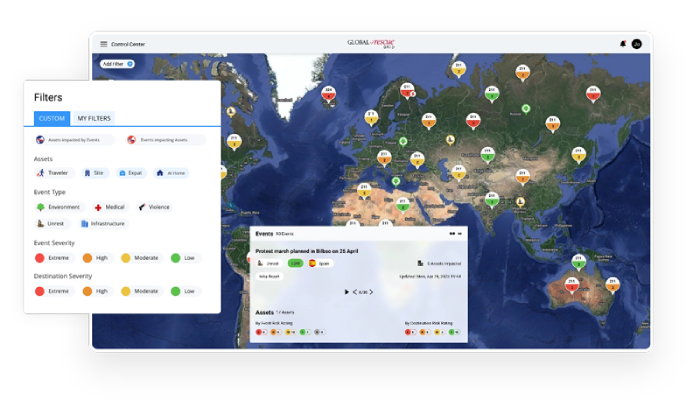Switch to the CUSTOM filters tab
The width and height of the screenshot is (700, 414).
click(x=51, y=118)
